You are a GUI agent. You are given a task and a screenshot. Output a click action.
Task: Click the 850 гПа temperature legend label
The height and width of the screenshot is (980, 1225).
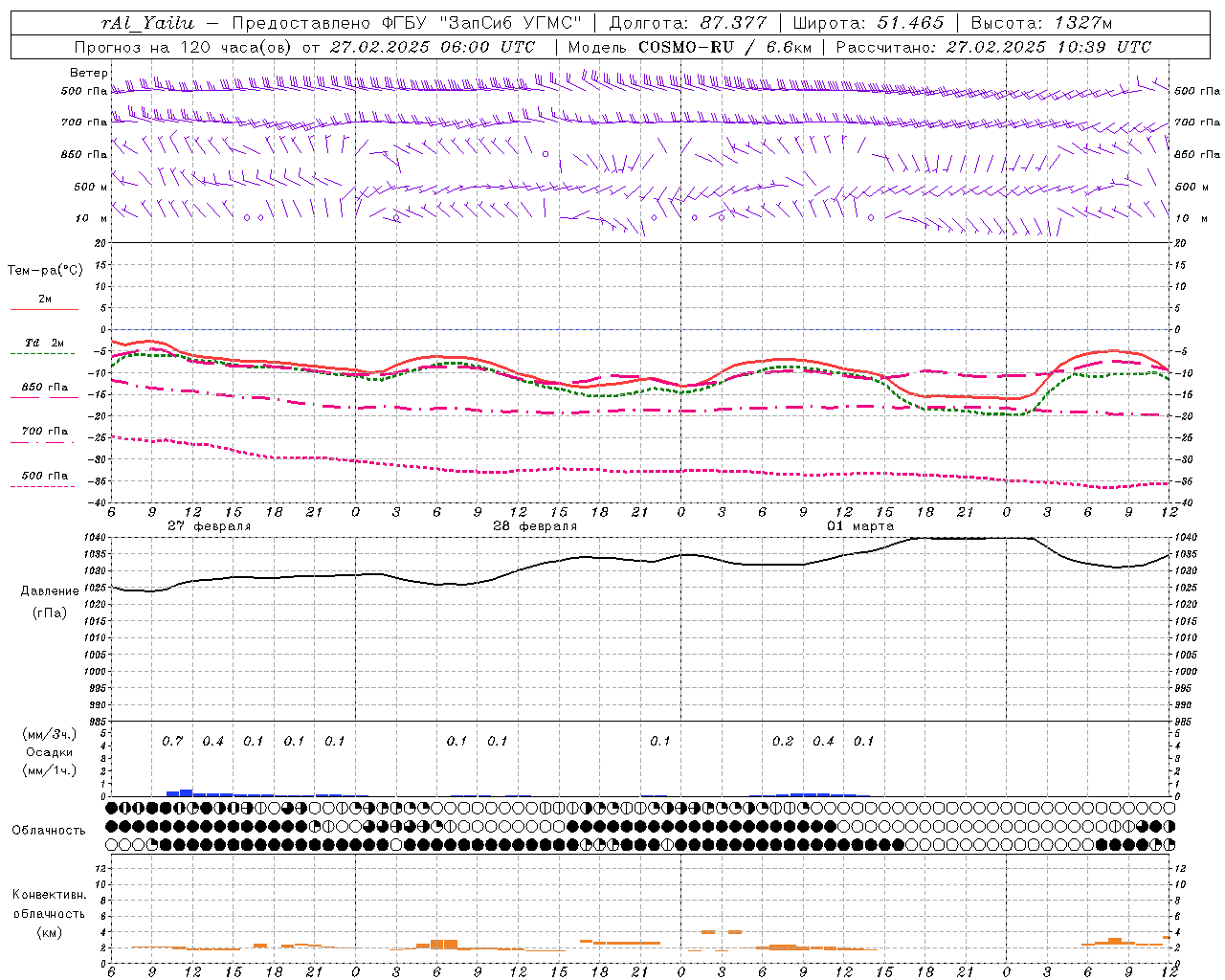[x=44, y=387]
